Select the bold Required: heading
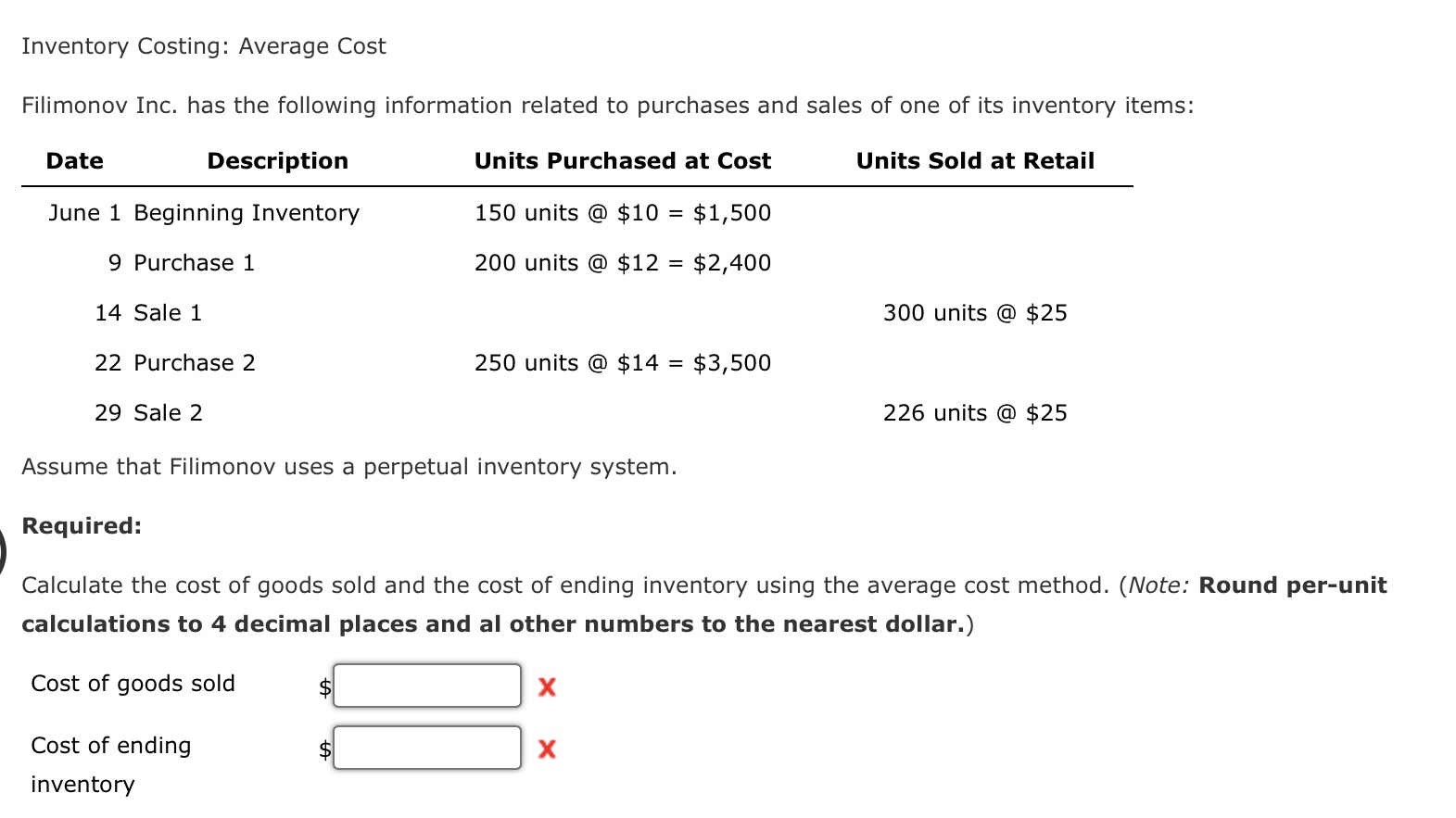The height and width of the screenshot is (818, 1456). (x=81, y=525)
